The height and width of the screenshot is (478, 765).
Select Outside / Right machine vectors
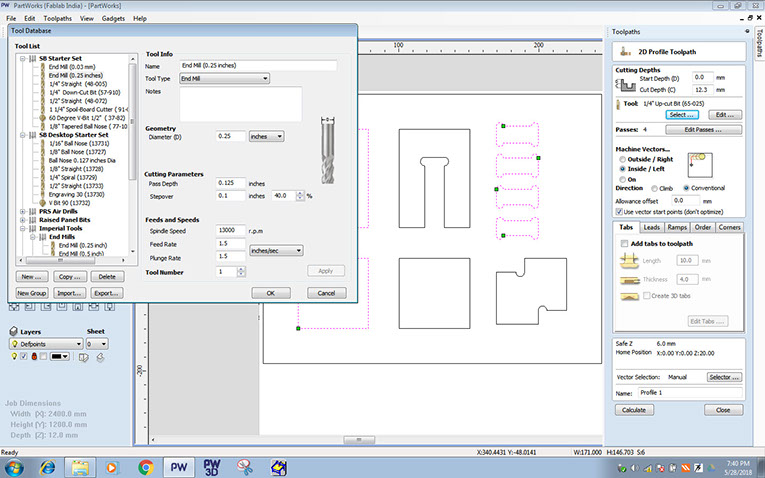coord(623,159)
